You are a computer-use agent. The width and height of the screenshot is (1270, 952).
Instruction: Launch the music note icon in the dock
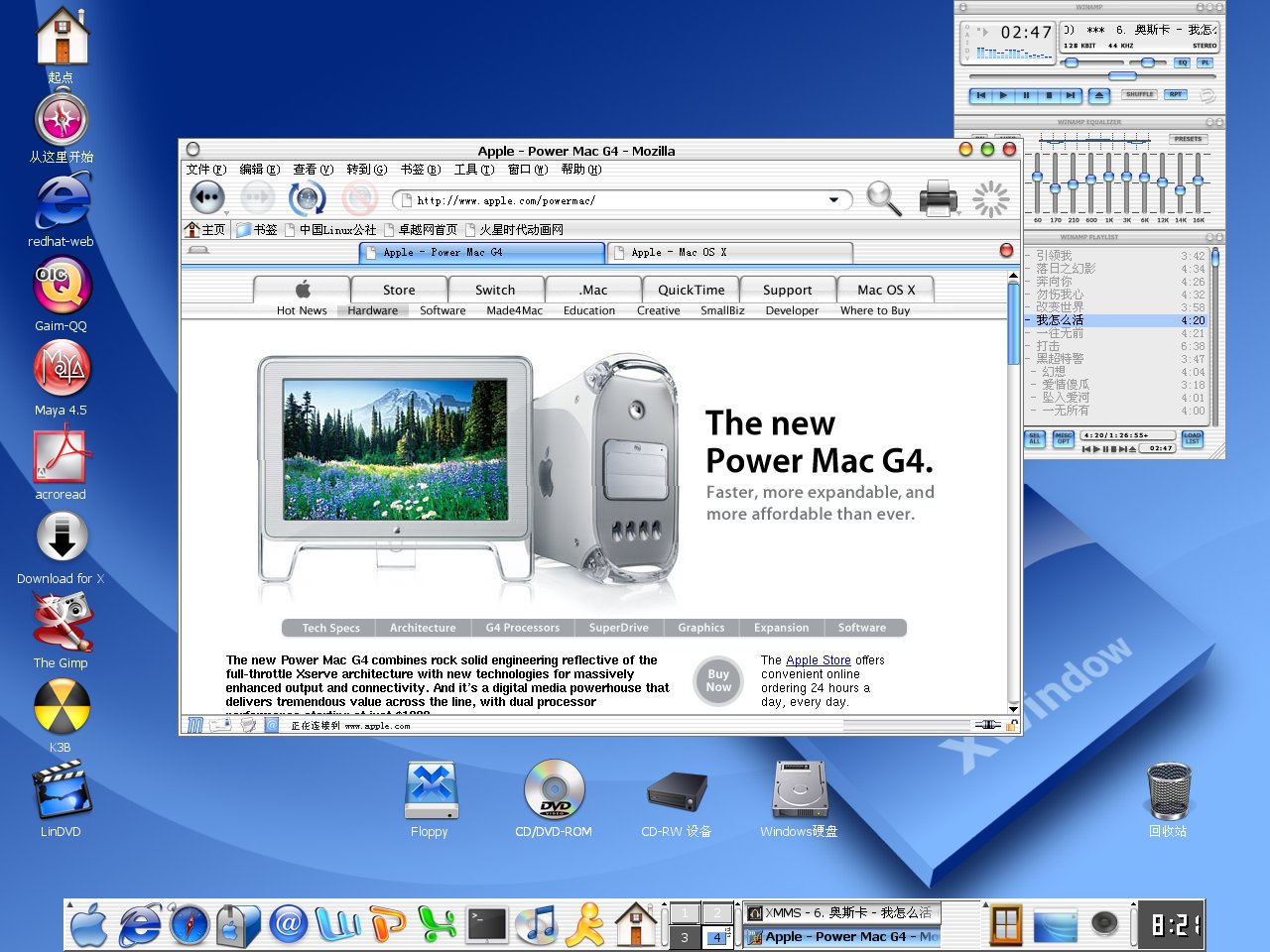click(537, 925)
